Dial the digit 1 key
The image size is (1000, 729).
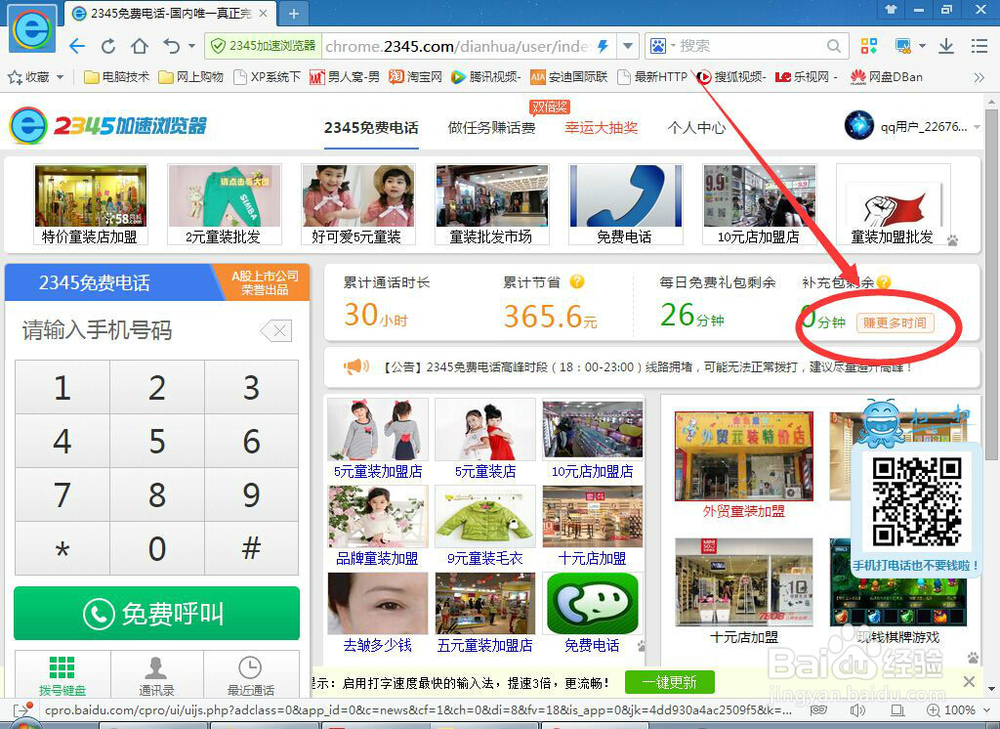(x=62, y=387)
